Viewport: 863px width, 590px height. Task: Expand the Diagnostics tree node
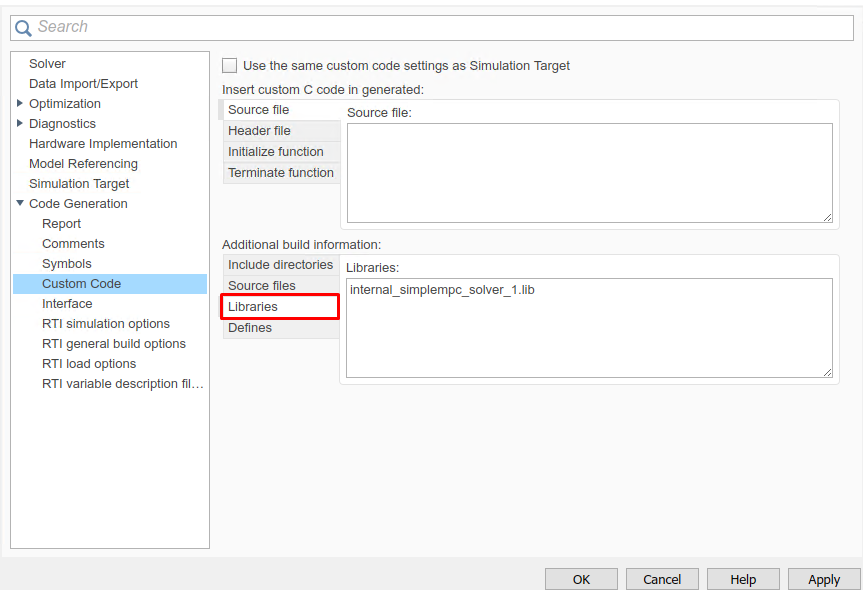(x=20, y=124)
